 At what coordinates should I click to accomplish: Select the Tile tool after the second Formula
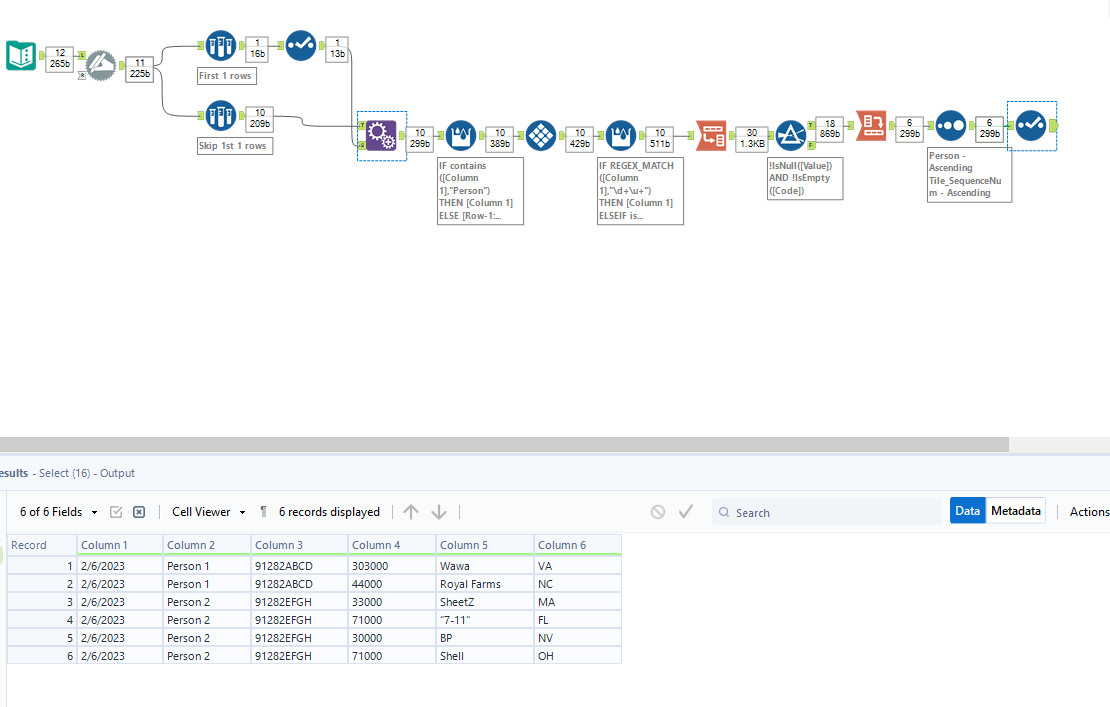pyautogui.click(x=711, y=135)
